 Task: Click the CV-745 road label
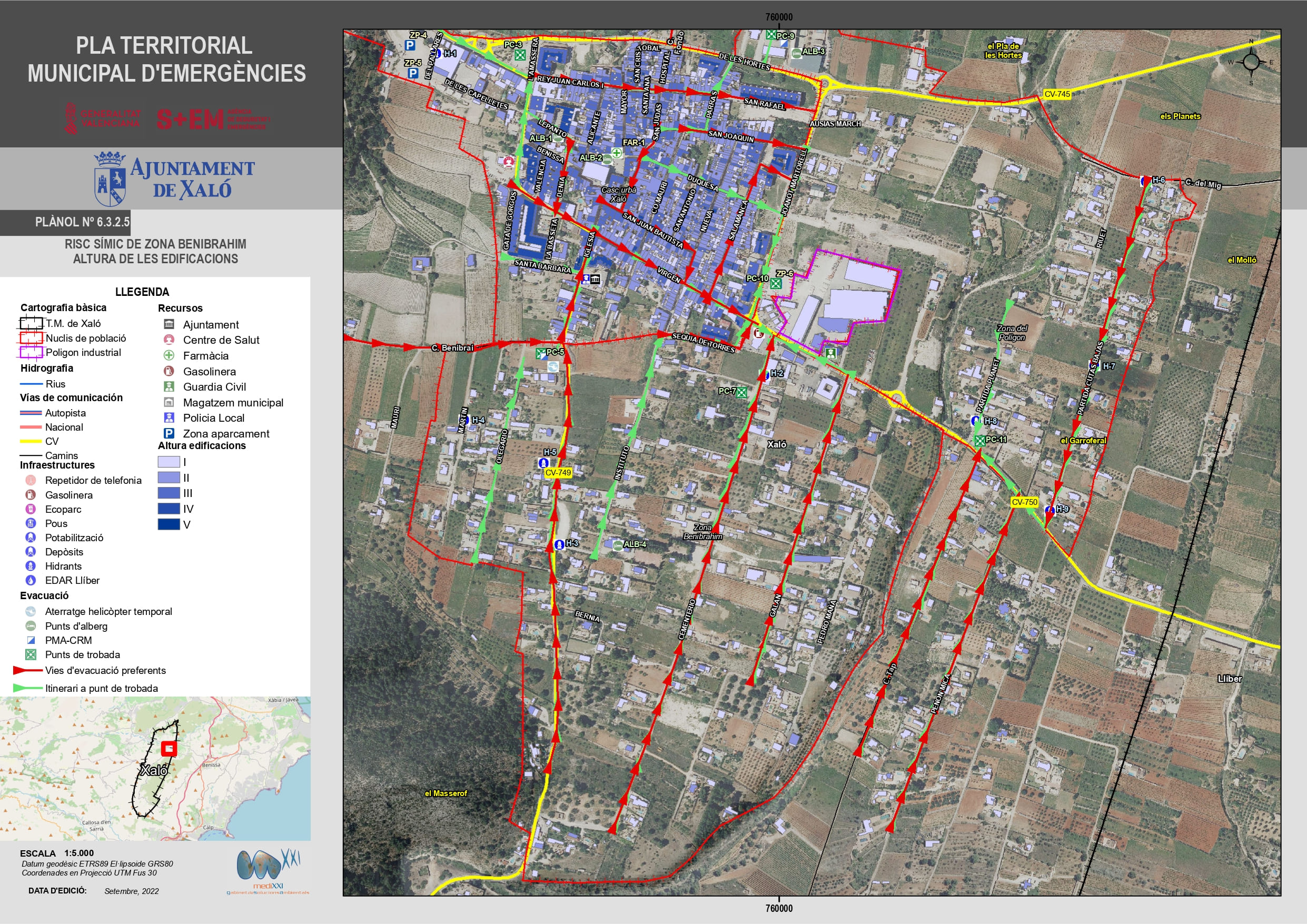pos(1057,94)
